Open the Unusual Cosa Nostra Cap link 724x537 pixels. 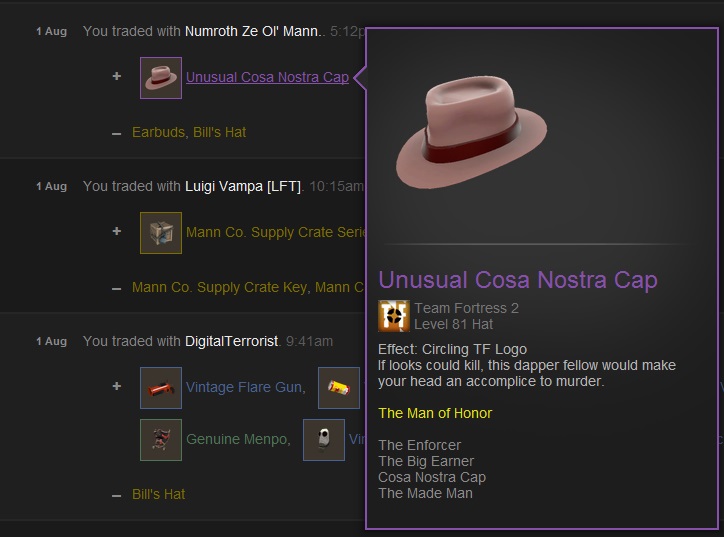point(267,77)
